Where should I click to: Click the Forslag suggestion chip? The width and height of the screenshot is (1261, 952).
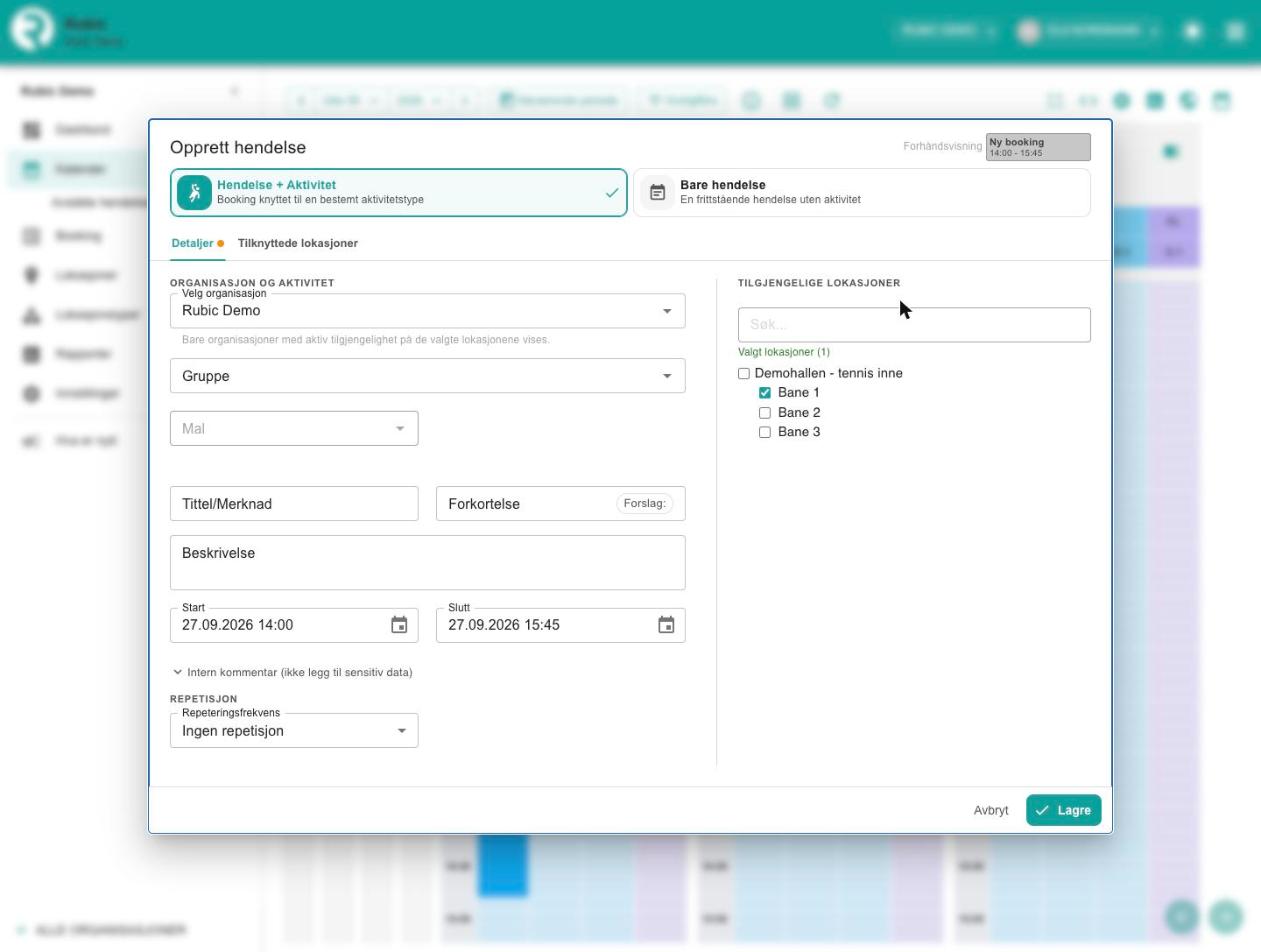[645, 504]
